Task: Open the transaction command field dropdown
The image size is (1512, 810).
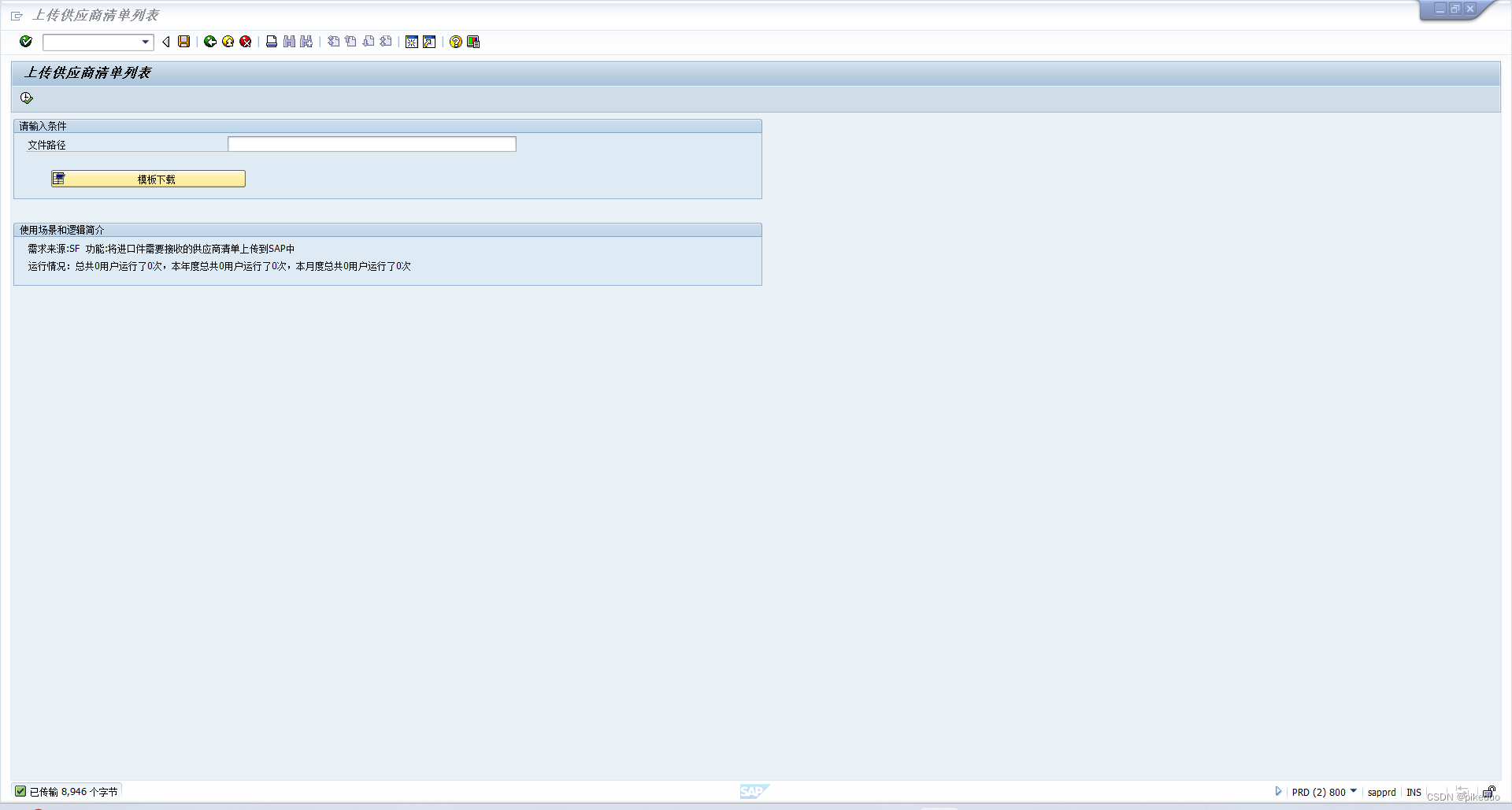Action: pyautogui.click(x=145, y=42)
